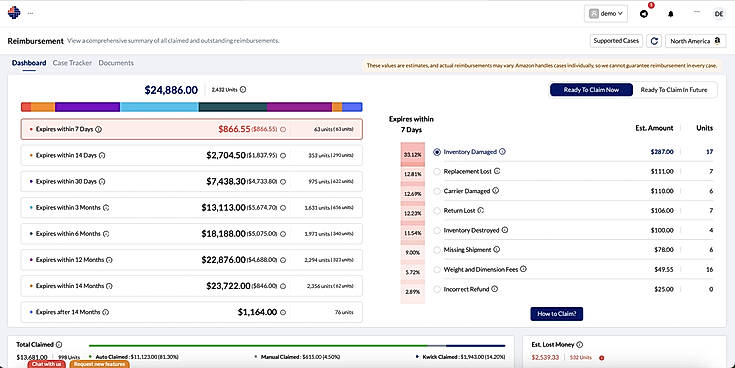Expand the Expires within 30 Days row
The height and width of the screenshot is (368, 735).
click(x=191, y=181)
